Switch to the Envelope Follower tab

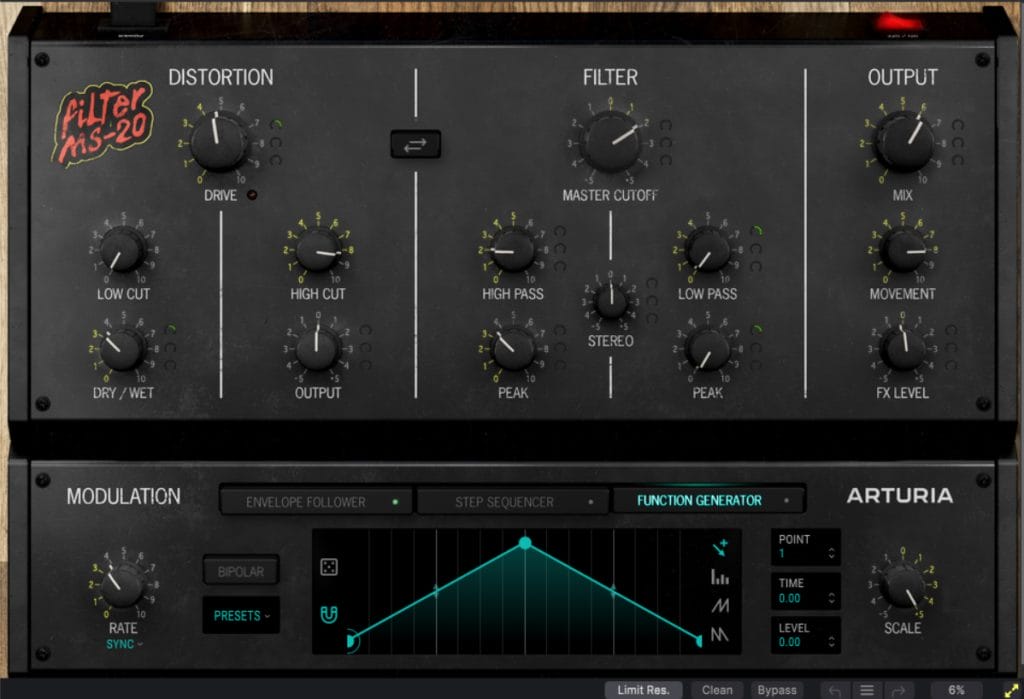click(314, 501)
